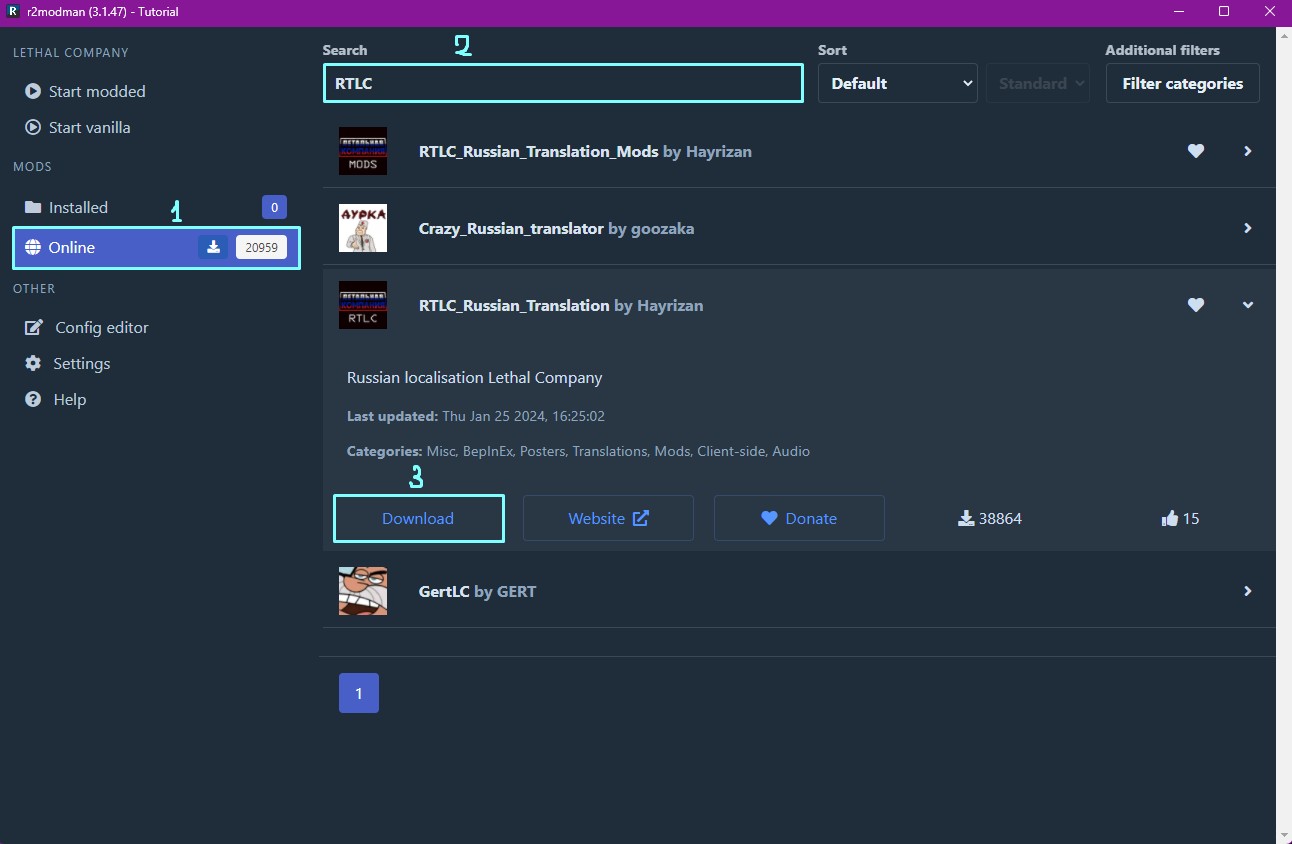Click the RTLC_Russian_Translation mod thumbnail

point(363,305)
